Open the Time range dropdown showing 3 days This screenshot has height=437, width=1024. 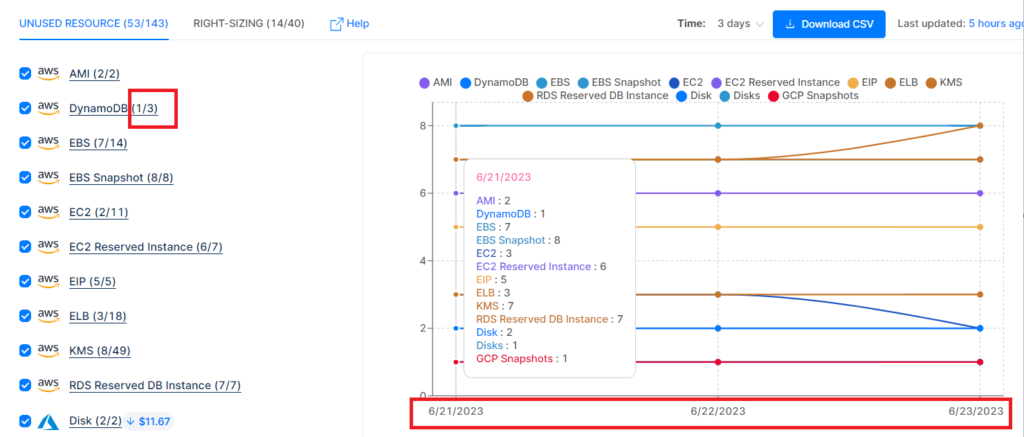(741, 24)
